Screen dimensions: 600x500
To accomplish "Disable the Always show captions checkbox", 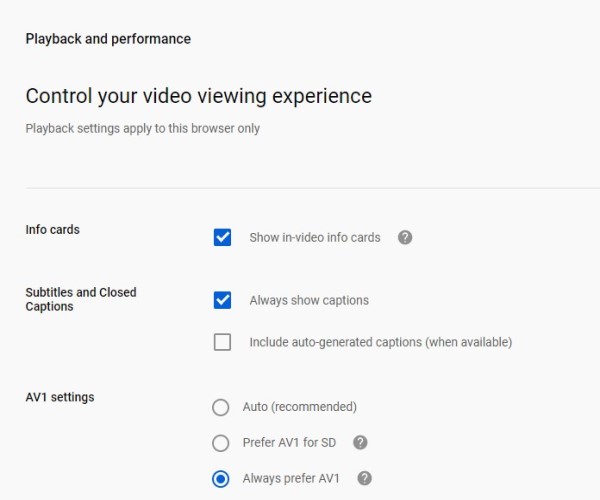I will (222, 300).
